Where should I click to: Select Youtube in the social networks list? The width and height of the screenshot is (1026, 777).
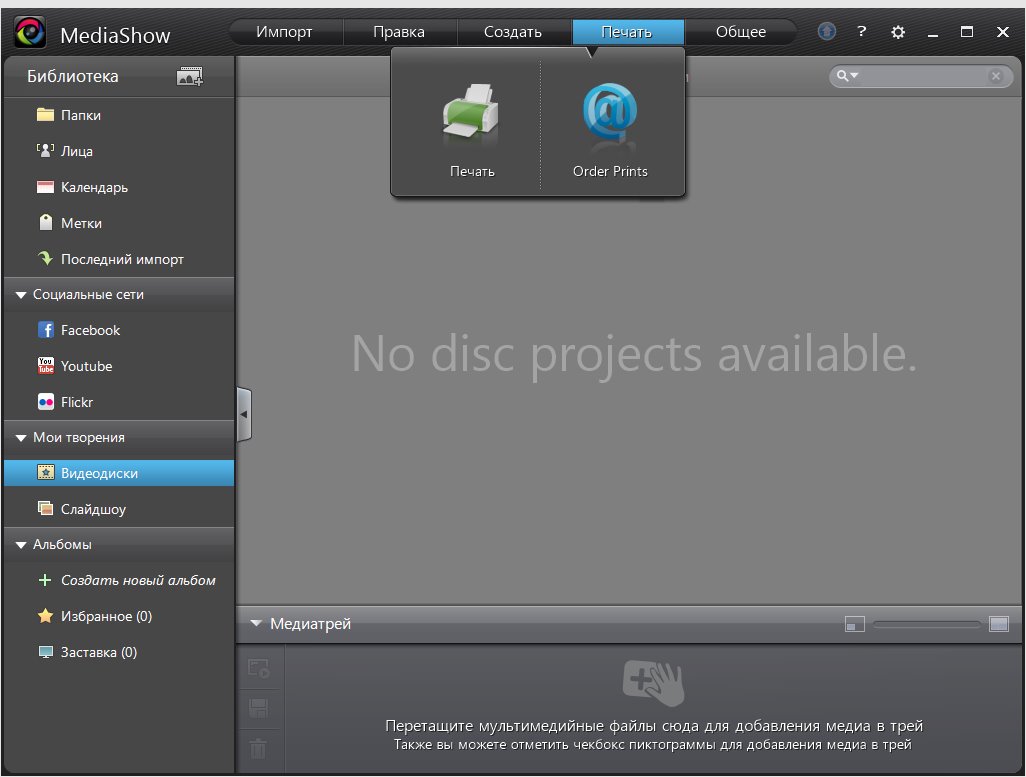click(86, 366)
